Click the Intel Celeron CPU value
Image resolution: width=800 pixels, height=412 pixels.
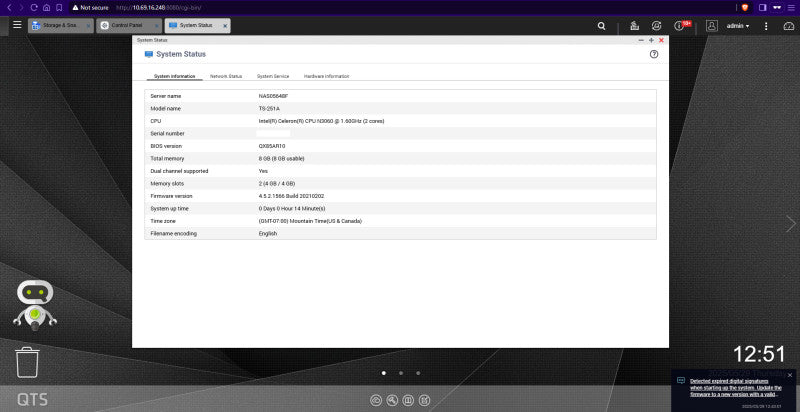tap(321, 121)
